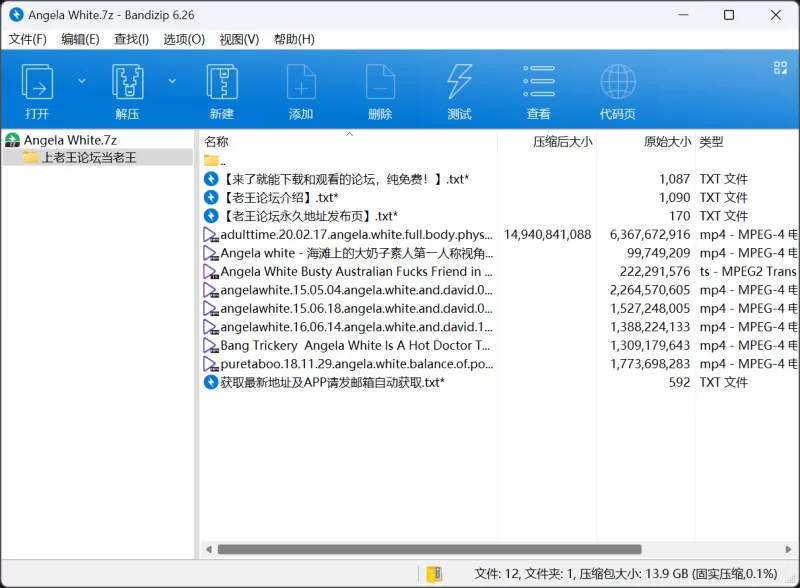Screen dimensions: 800x588
Task: Click the grid layout icon in the toolbar corner
Action: coord(780,68)
